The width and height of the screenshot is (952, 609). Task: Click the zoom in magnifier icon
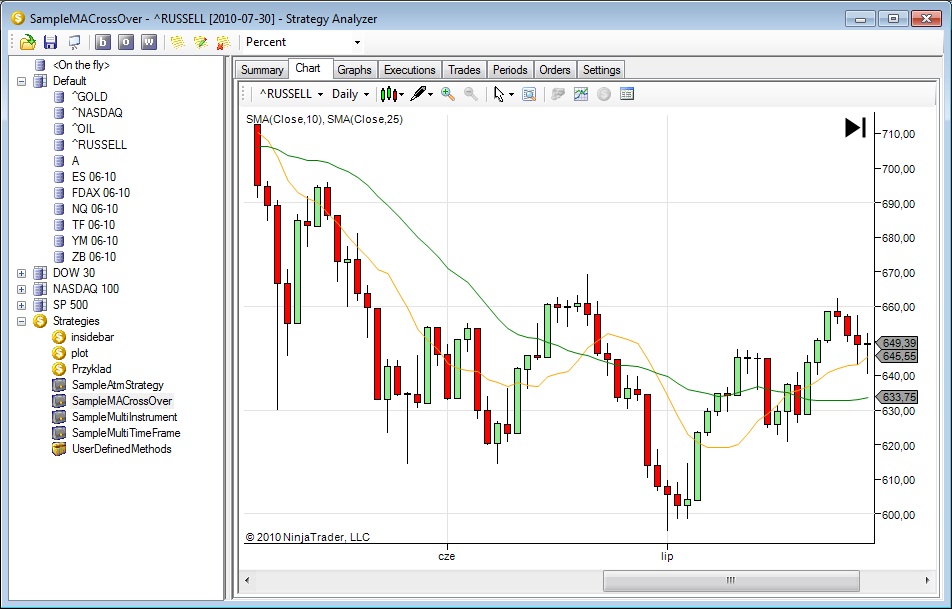coord(448,94)
